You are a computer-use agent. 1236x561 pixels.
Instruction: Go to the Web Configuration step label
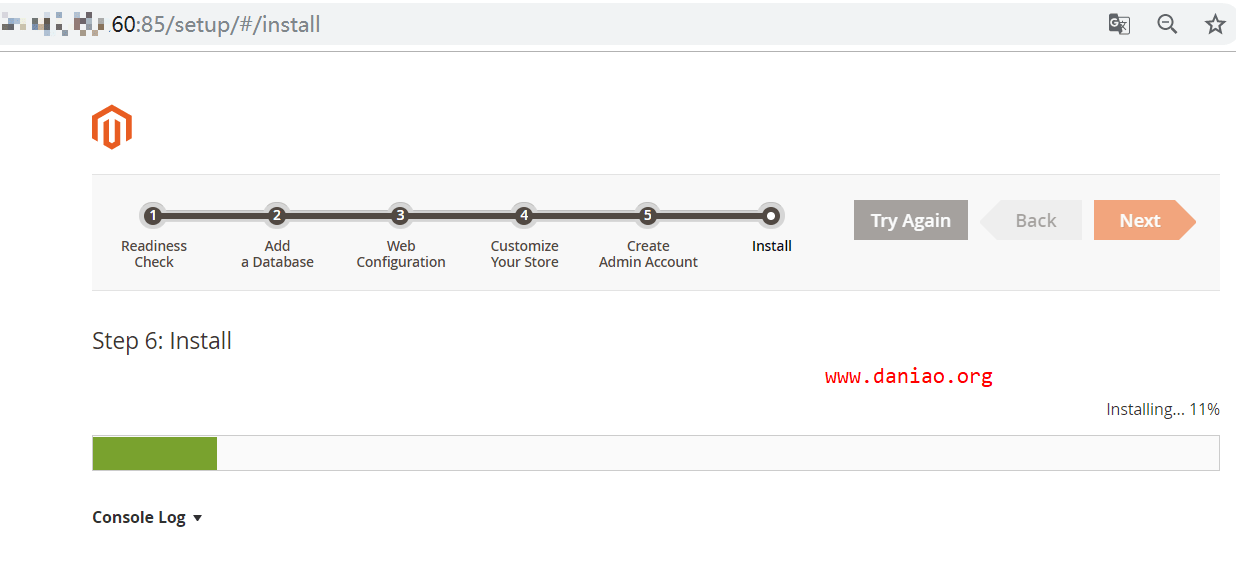(x=401, y=254)
